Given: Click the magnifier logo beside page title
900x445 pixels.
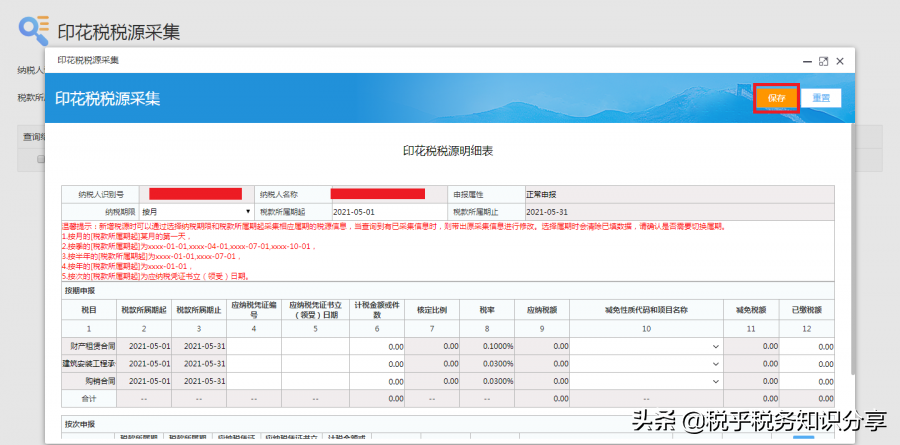Looking at the screenshot, I should coord(33,30).
